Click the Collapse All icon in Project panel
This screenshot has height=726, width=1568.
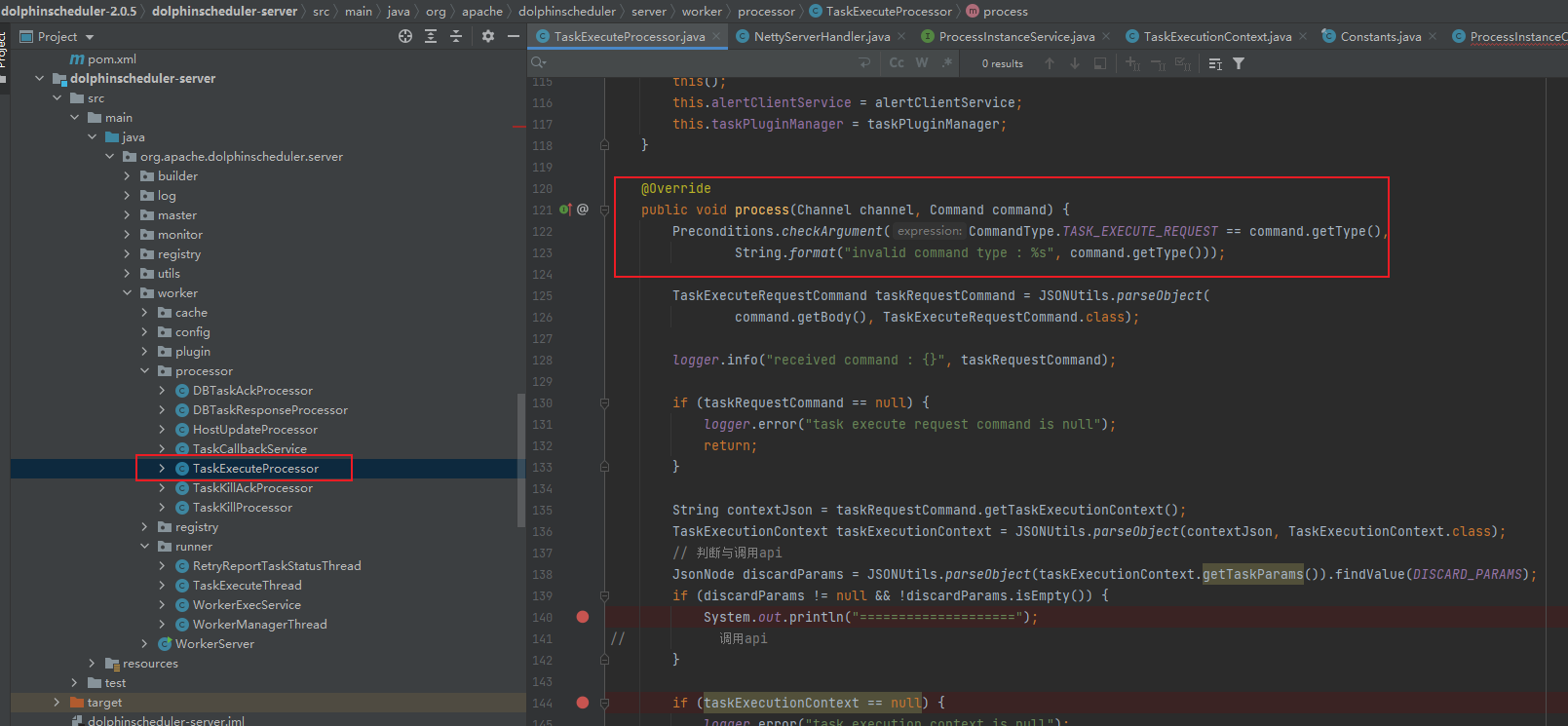click(x=456, y=36)
